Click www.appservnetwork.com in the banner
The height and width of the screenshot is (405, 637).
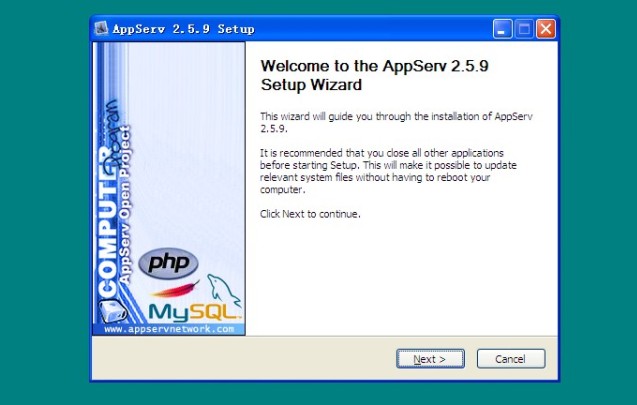[169, 329]
